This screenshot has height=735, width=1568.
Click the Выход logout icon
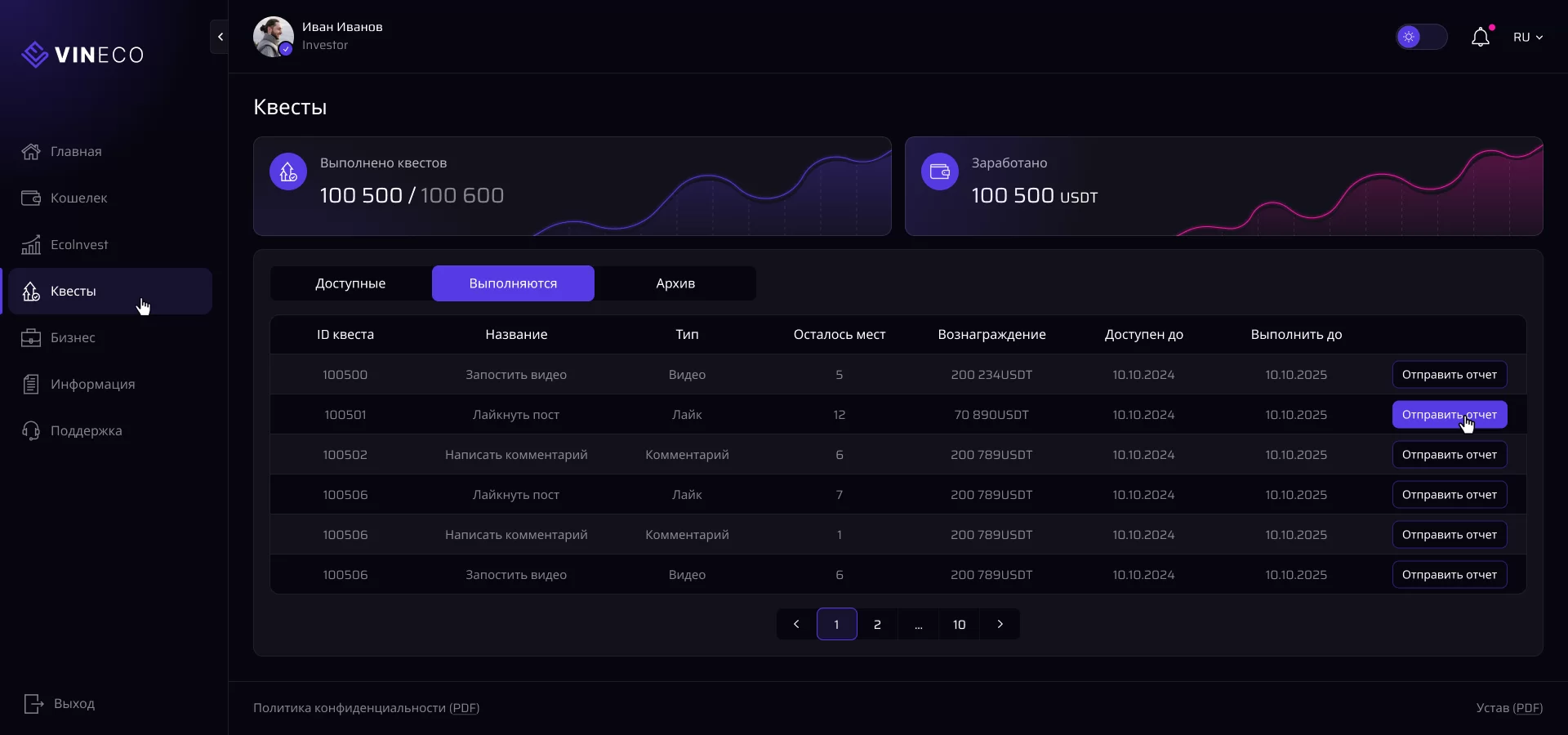pos(33,704)
